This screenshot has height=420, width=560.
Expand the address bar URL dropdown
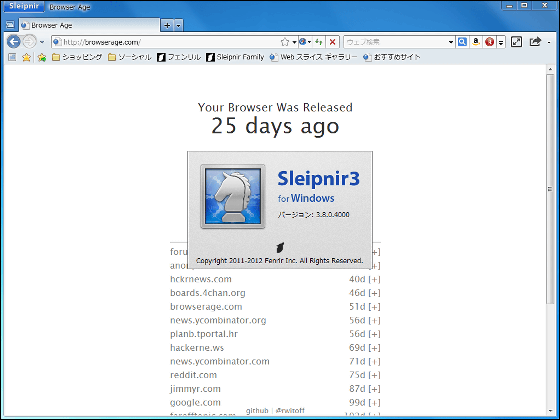[294, 42]
